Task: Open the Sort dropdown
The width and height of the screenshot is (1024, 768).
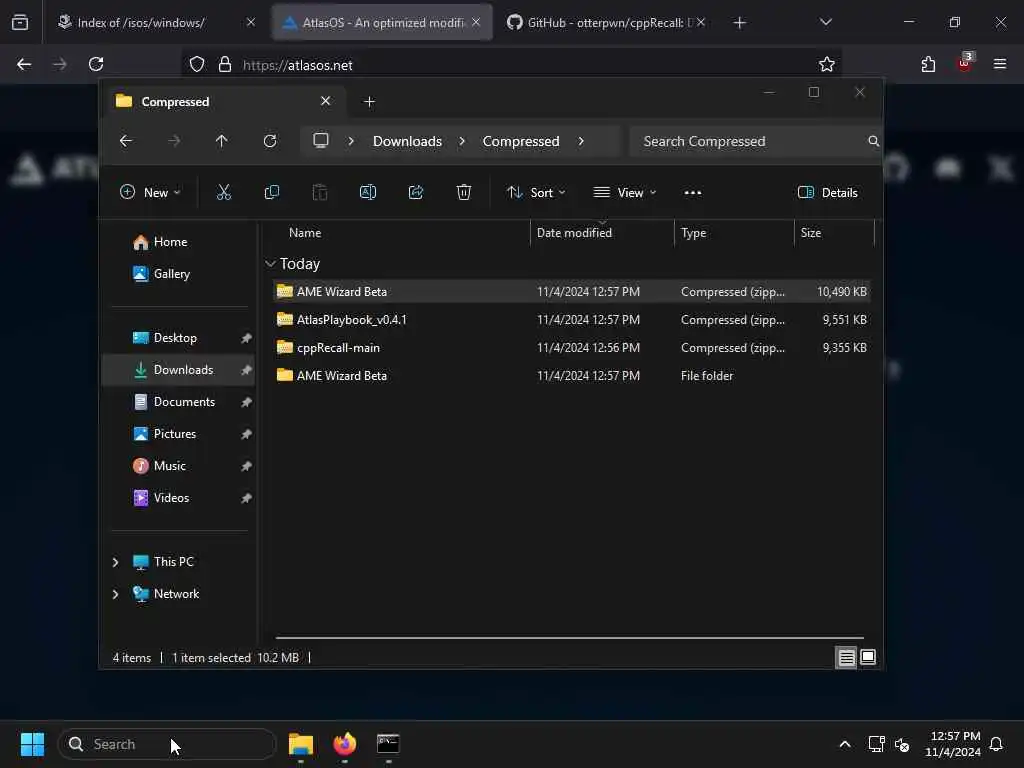Action: point(536,193)
